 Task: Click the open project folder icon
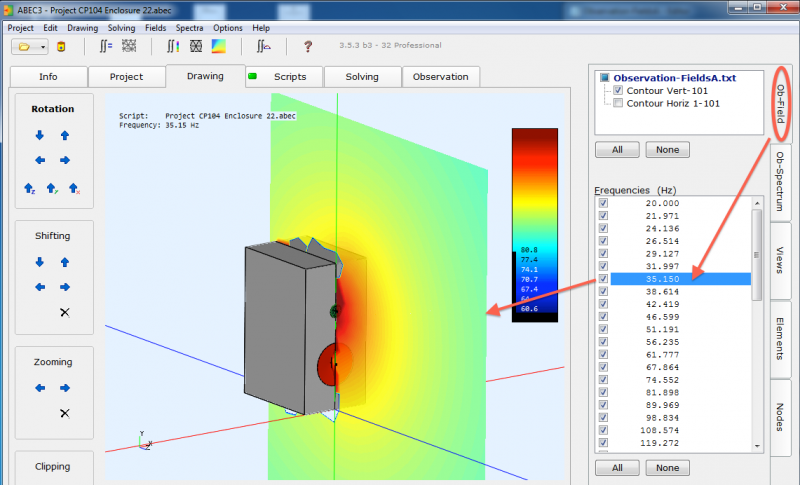coord(24,46)
